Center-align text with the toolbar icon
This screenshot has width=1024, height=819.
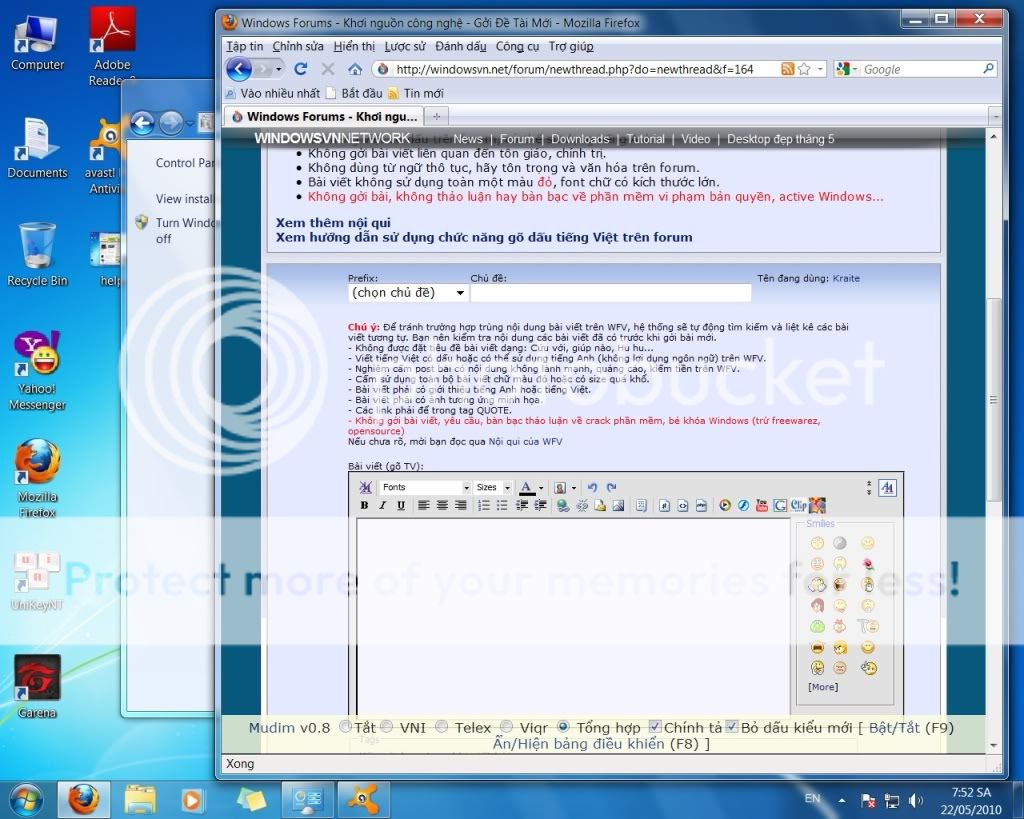443,506
